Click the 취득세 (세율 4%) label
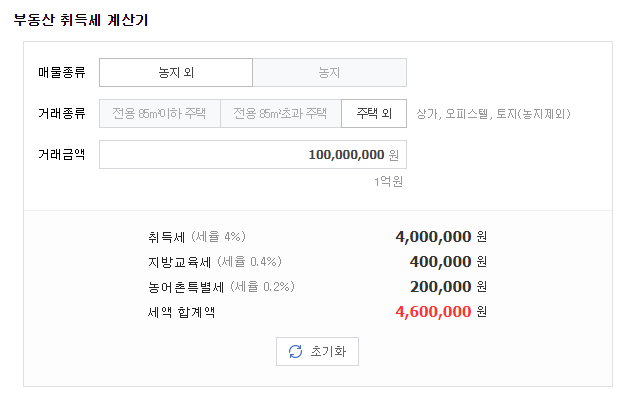Image resolution: width=630 pixels, height=395 pixels. [x=197, y=237]
